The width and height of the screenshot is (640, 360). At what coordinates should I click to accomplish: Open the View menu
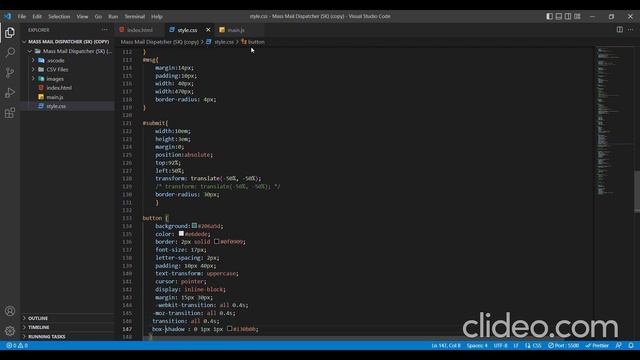click(82, 16)
